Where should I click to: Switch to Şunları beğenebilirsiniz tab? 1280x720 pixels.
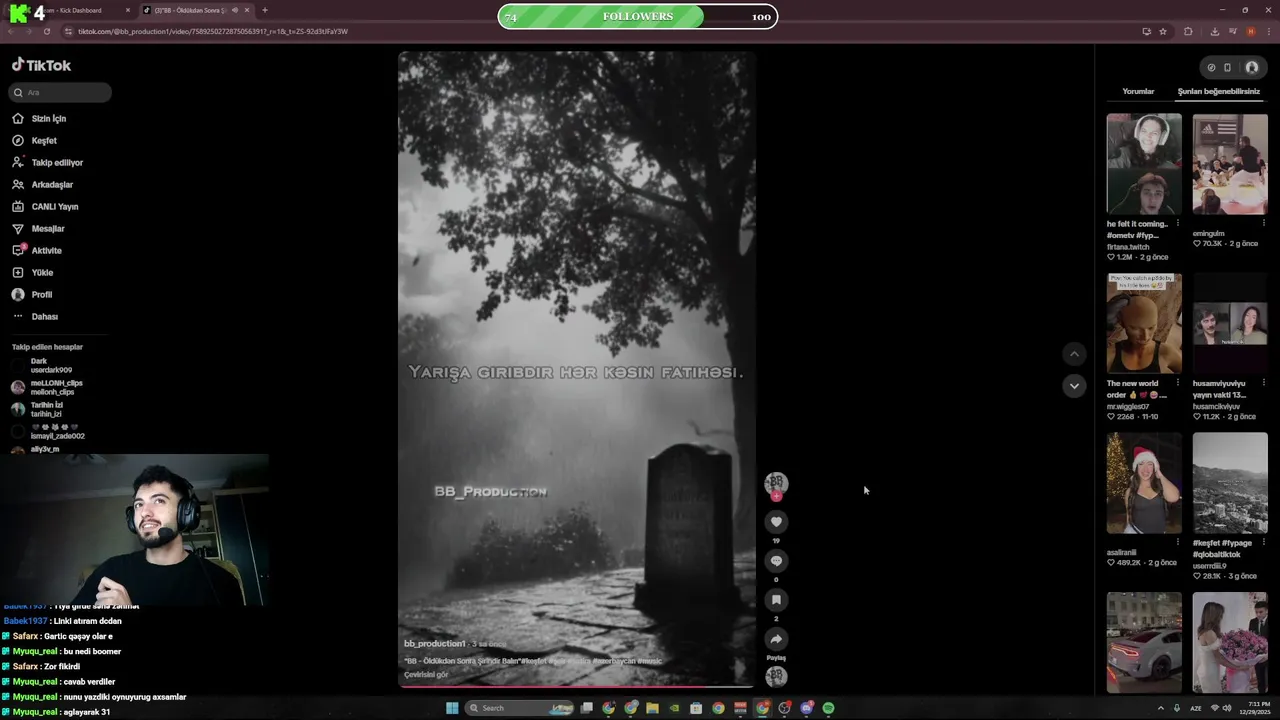click(x=1218, y=92)
